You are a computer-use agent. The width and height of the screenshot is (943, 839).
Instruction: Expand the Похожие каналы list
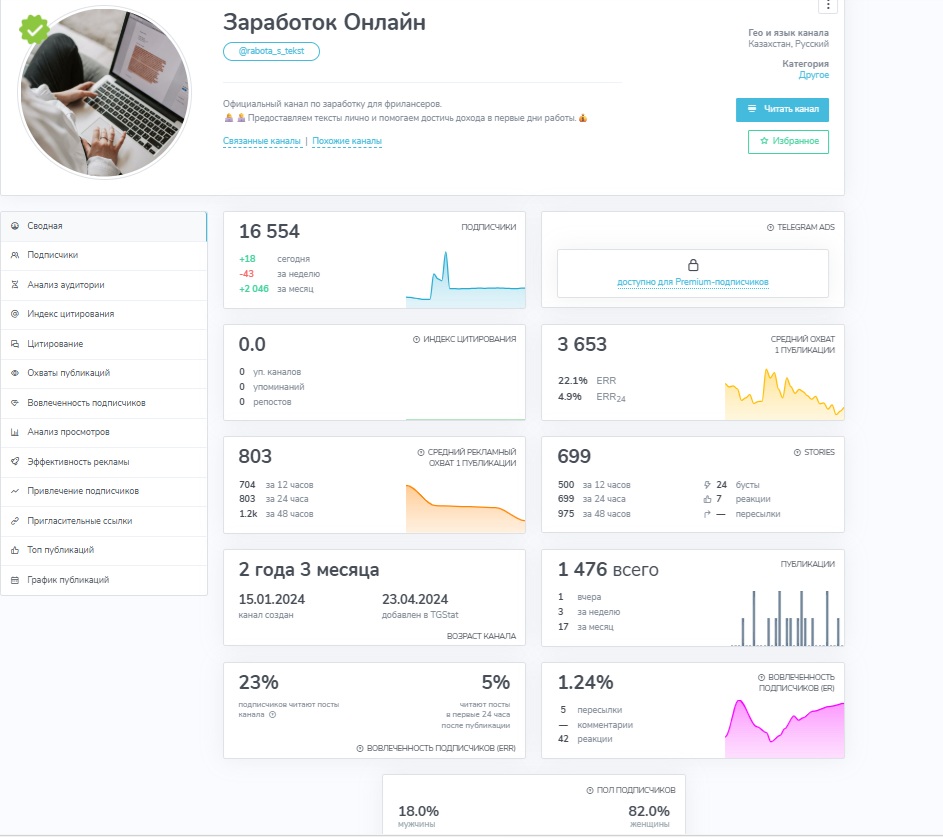(347, 141)
